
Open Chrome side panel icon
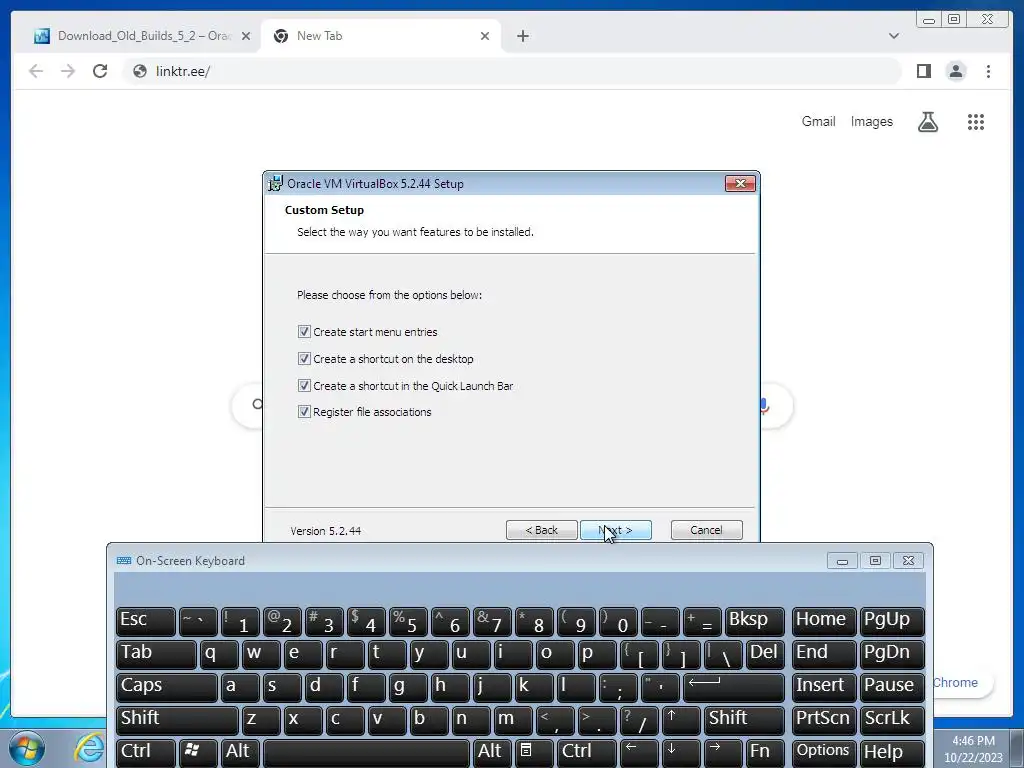click(x=923, y=71)
